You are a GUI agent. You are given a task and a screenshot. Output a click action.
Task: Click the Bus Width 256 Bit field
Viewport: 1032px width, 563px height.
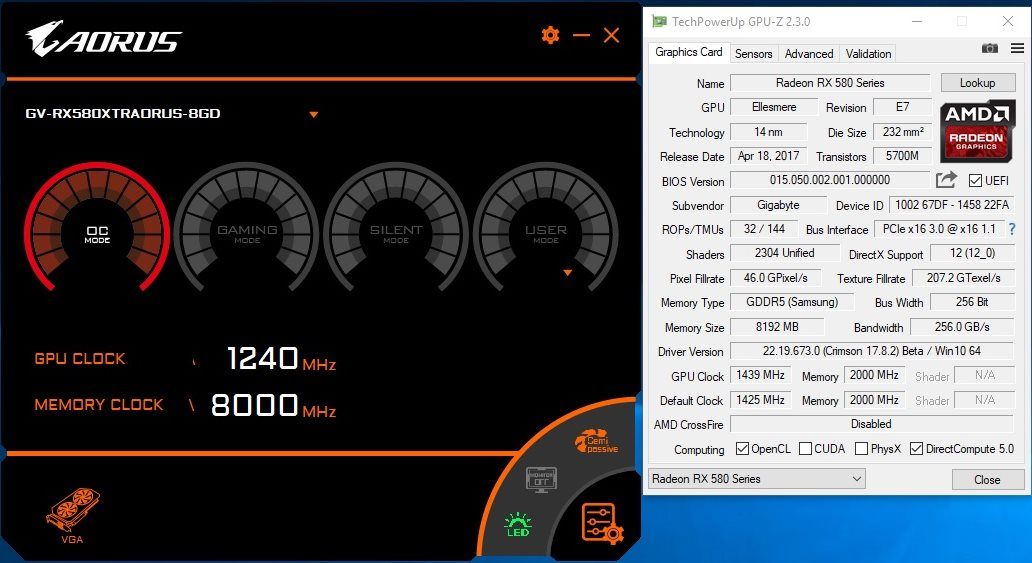tap(972, 302)
